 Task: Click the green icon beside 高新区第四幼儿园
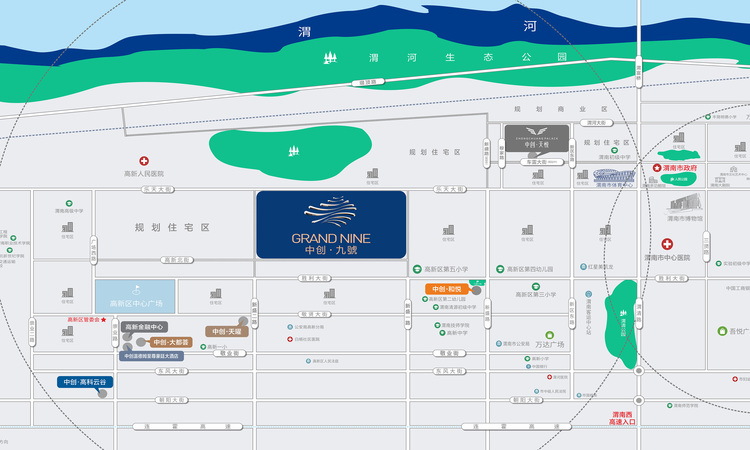click(500, 269)
